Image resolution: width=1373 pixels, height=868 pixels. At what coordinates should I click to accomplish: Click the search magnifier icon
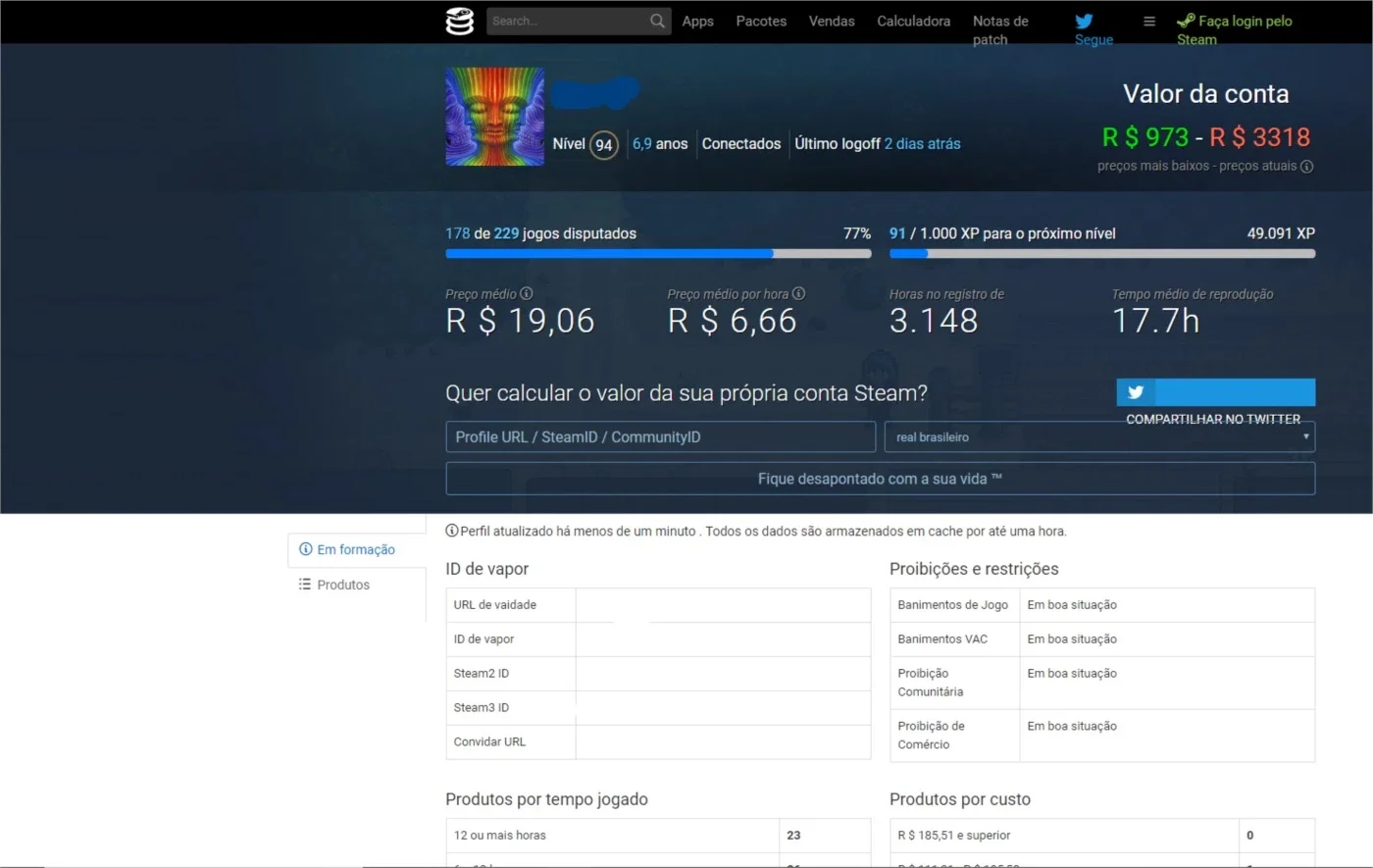pyautogui.click(x=657, y=21)
